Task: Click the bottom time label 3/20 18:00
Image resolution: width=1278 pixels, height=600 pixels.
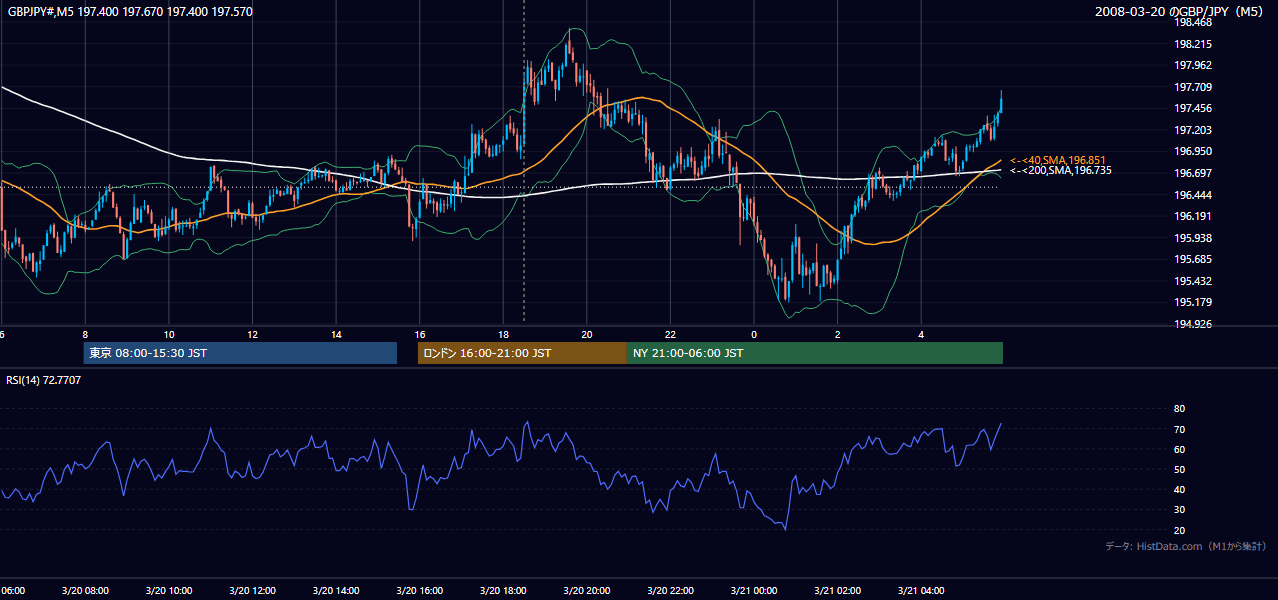Action: click(503, 591)
